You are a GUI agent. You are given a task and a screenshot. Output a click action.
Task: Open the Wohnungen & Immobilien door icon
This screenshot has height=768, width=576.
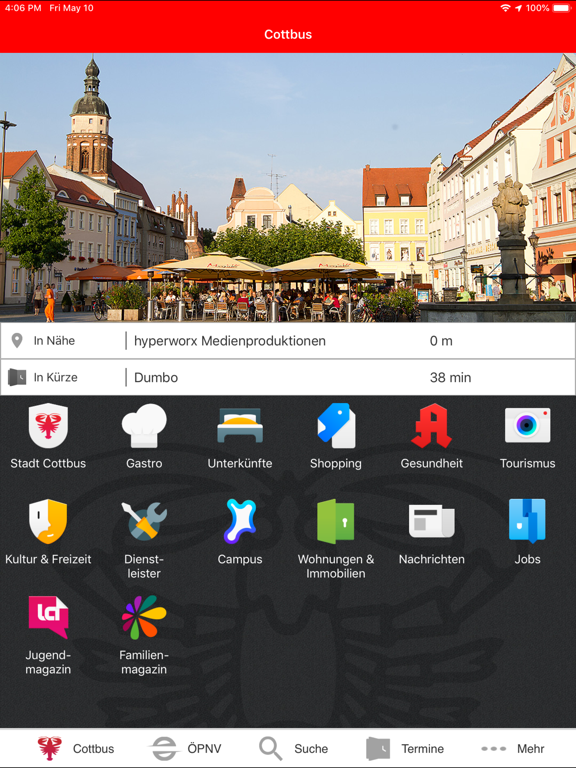coord(336,521)
